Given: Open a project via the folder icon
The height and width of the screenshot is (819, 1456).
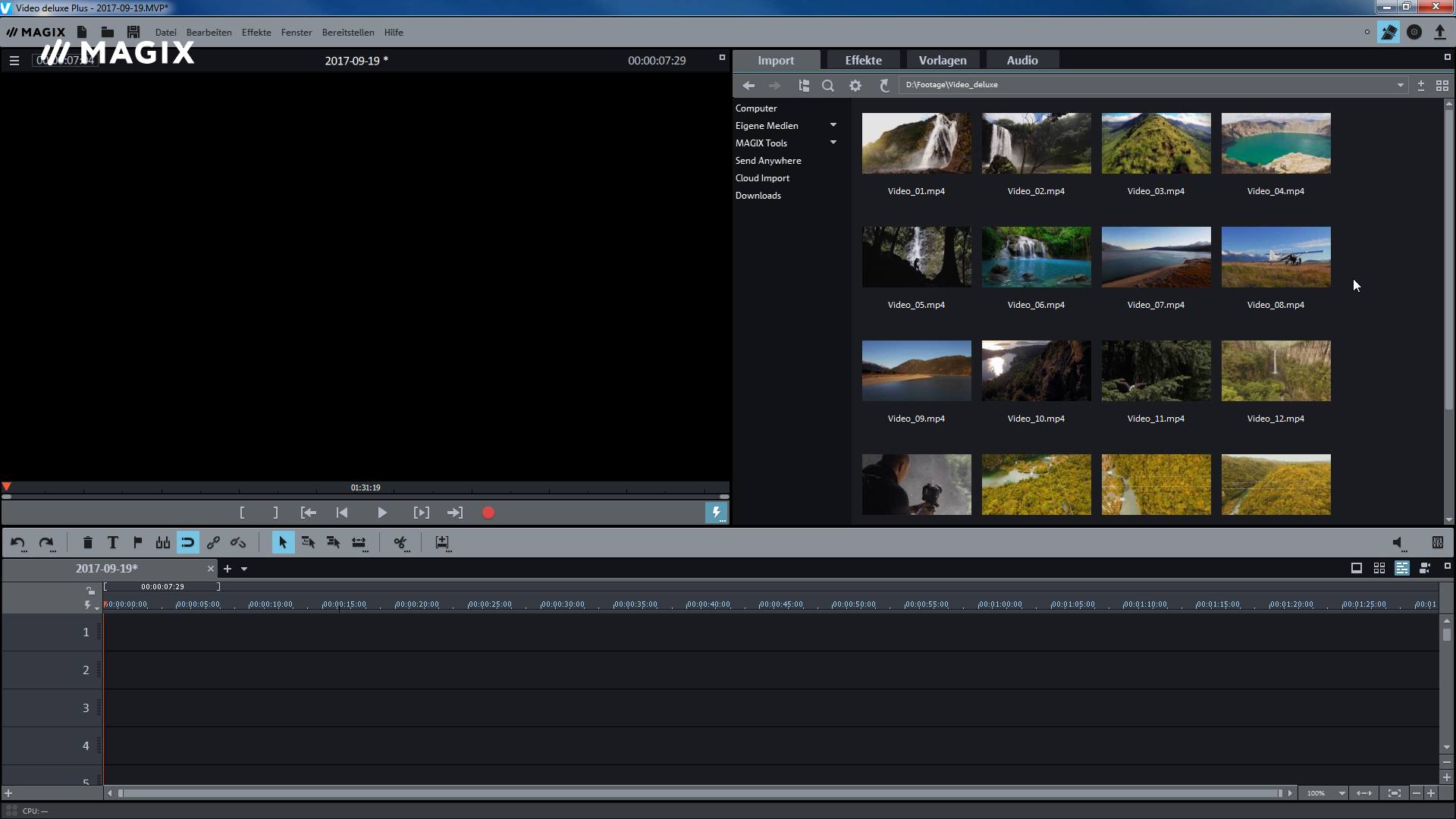Looking at the screenshot, I should 108,32.
